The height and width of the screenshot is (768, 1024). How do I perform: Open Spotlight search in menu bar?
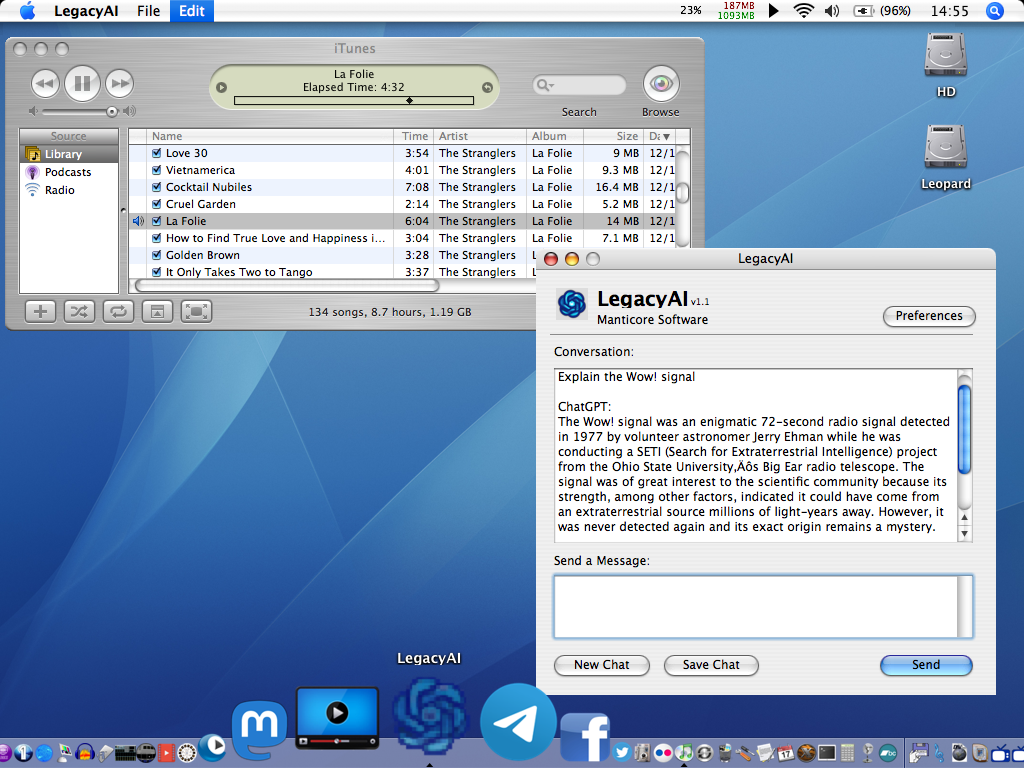[x=995, y=10]
